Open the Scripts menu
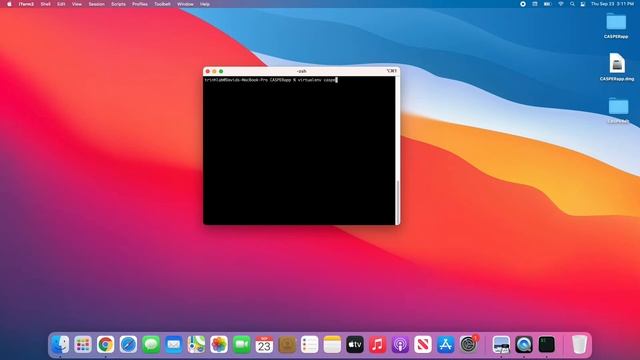 [x=118, y=4]
